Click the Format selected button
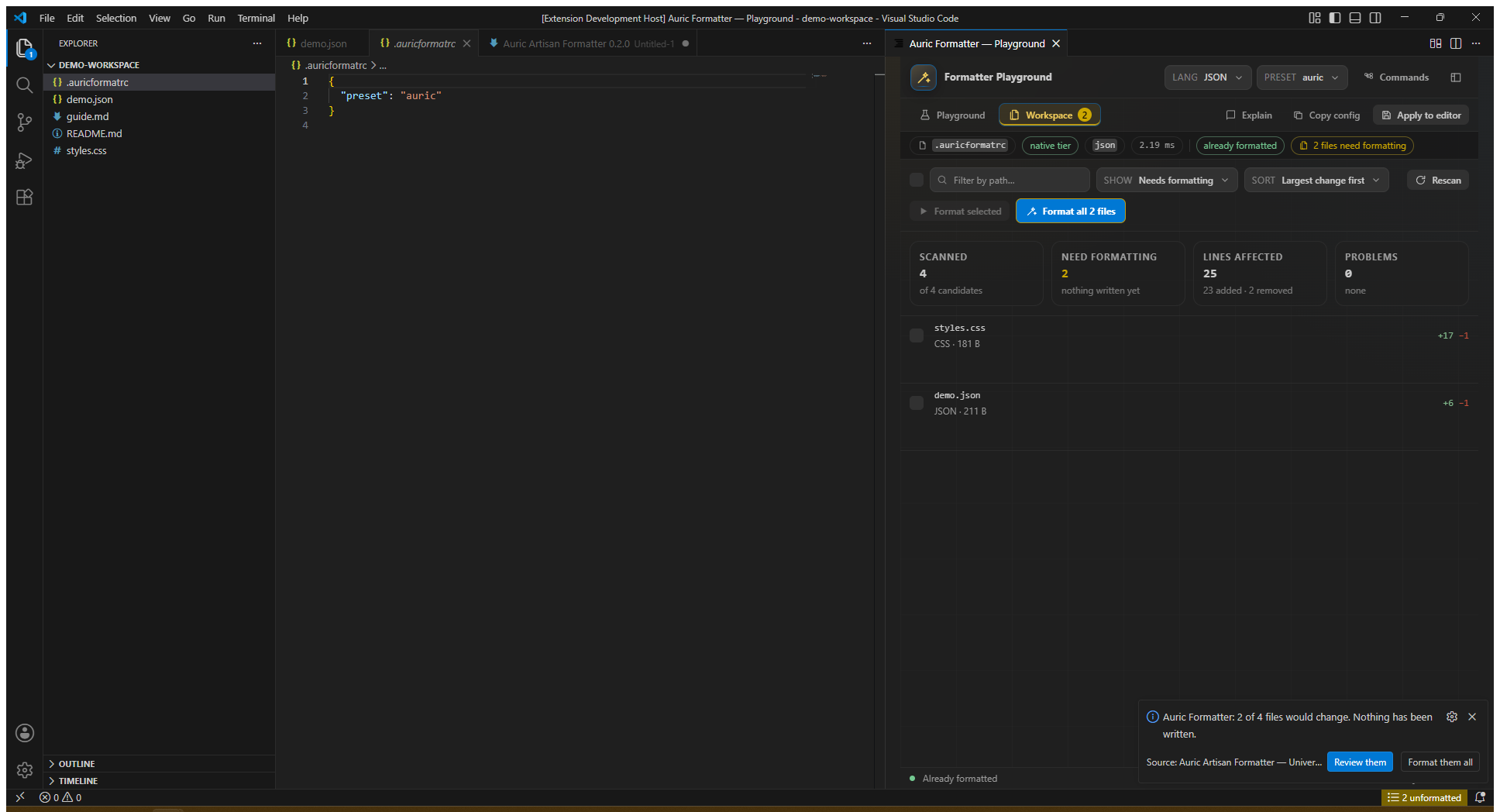This screenshot has height=812, width=1500. [x=960, y=211]
